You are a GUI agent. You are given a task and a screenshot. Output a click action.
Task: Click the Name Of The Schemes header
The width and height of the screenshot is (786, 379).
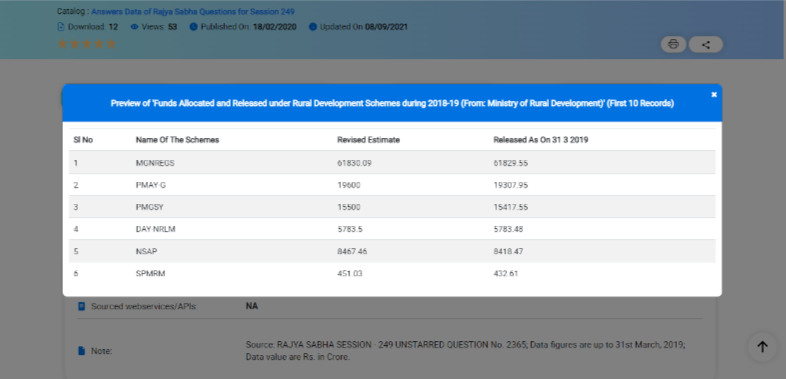(177, 140)
